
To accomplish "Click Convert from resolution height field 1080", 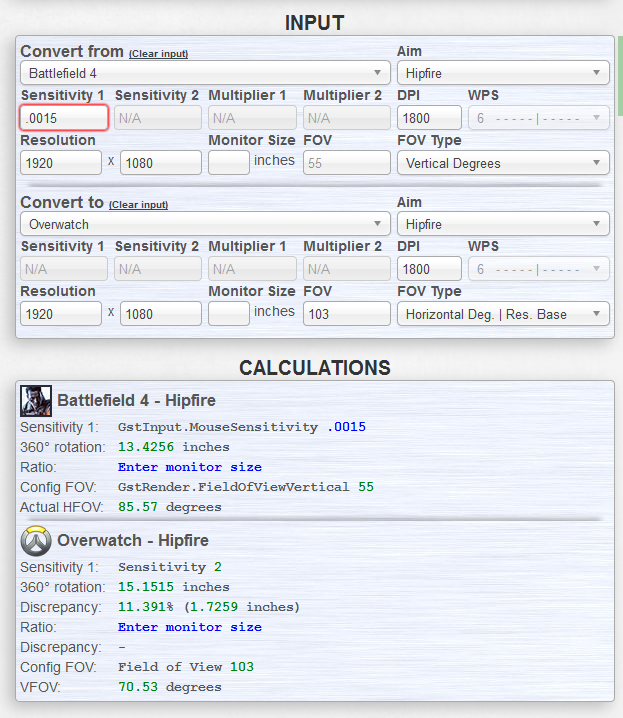I will pyautogui.click(x=161, y=163).
